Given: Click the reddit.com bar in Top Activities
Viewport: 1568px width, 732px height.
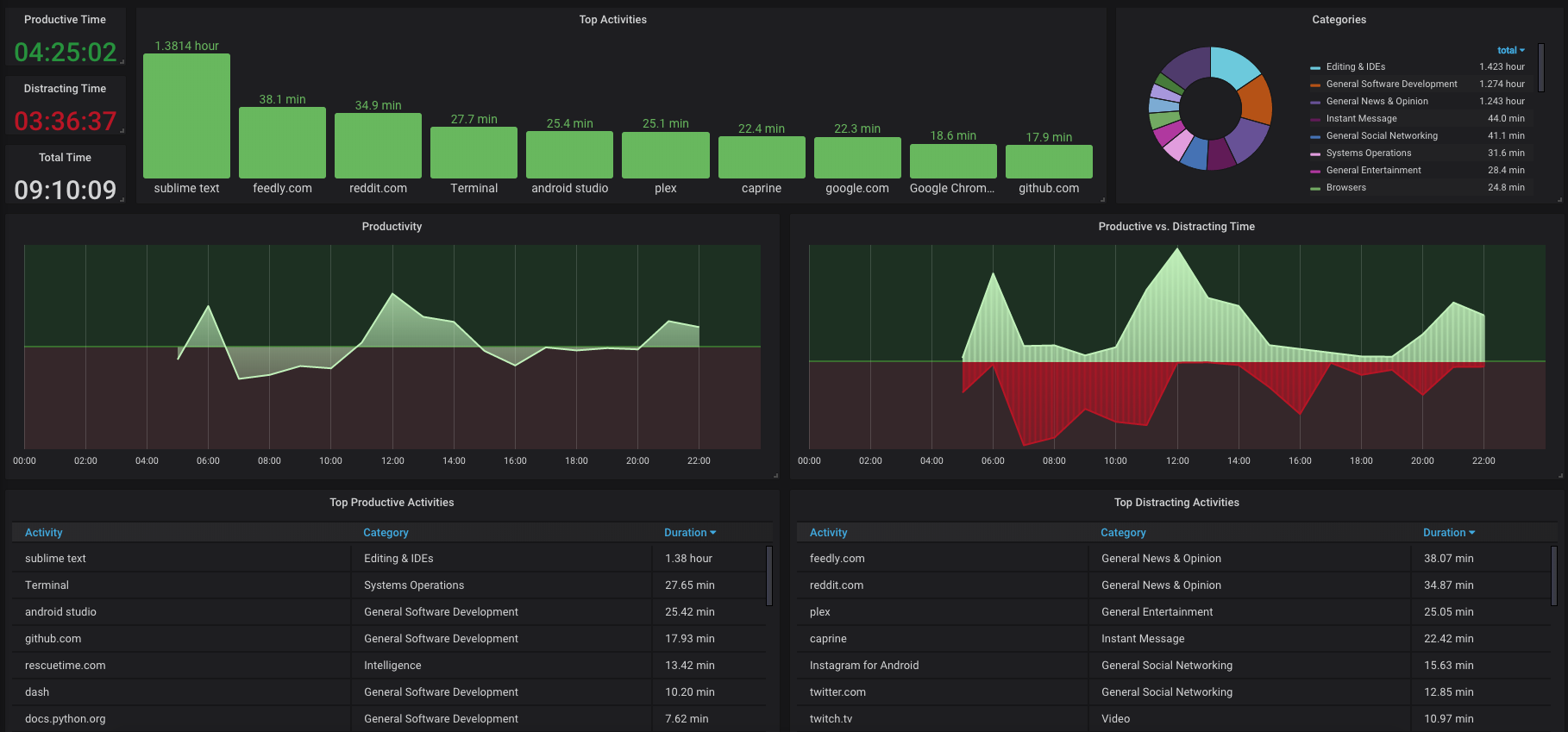Looking at the screenshot, I should click(x=378, y=146).
